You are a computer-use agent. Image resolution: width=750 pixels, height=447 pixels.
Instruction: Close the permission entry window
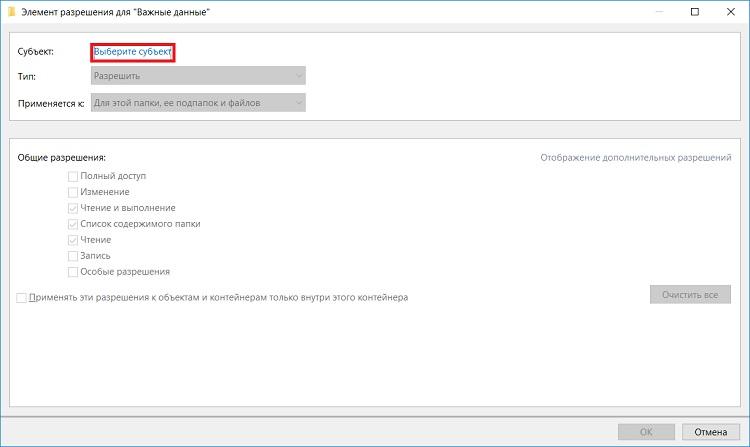[x=731, y=12]
